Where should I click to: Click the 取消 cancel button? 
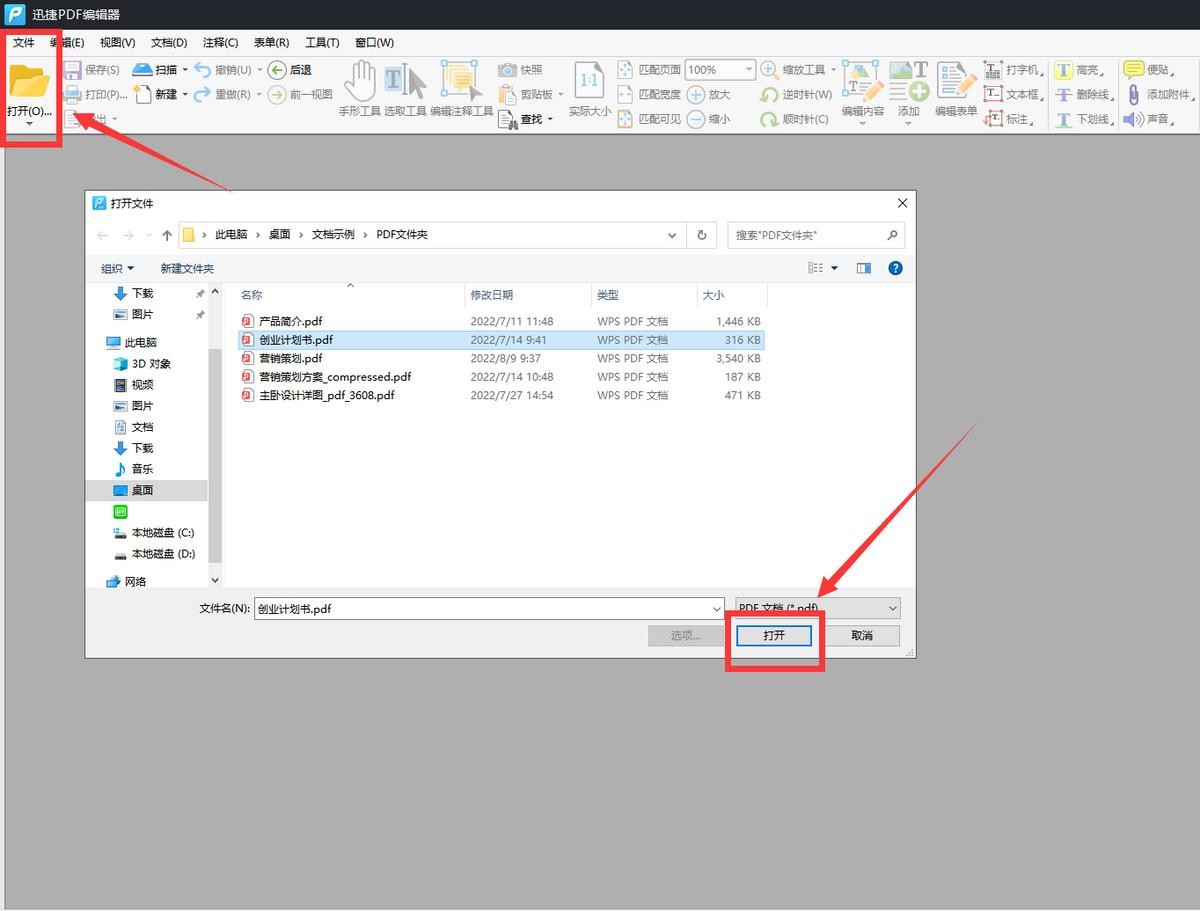(x=861, y=635)
